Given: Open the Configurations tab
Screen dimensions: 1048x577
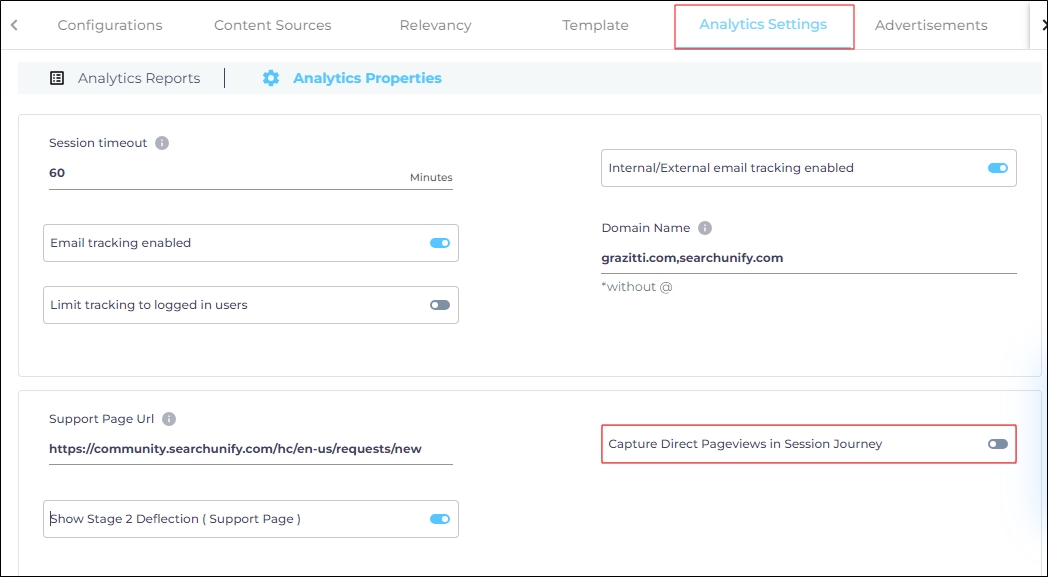Looking at the screenshot, I should [110, 25].
